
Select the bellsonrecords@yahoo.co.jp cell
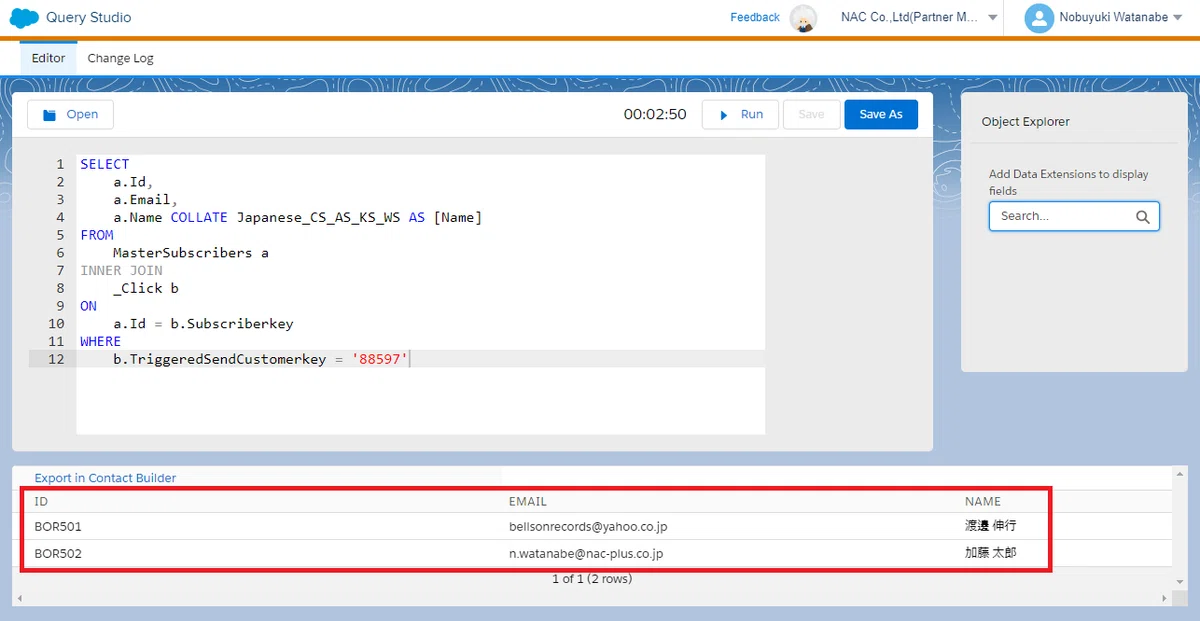click(x=588, y=526)
